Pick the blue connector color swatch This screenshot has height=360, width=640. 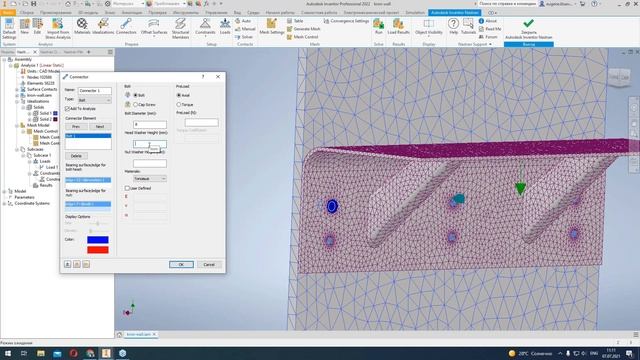(98, 240)
